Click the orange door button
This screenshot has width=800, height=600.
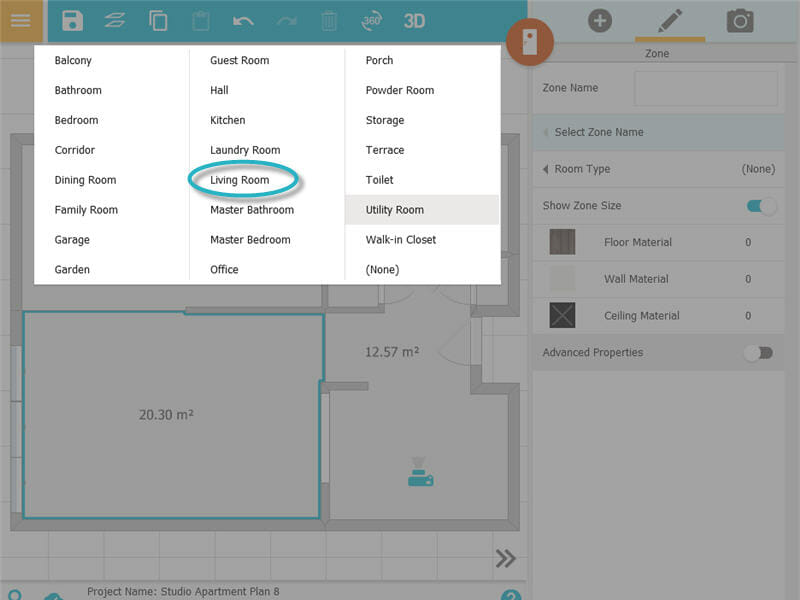tap(530, 43)
